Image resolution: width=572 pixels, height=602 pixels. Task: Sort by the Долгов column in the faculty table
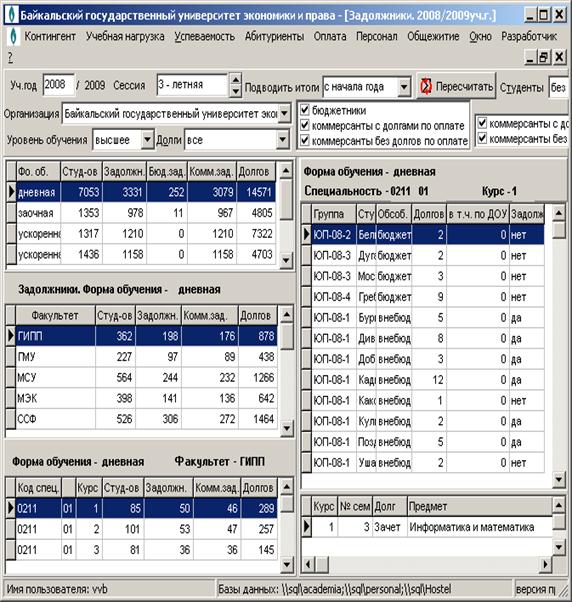258,316
